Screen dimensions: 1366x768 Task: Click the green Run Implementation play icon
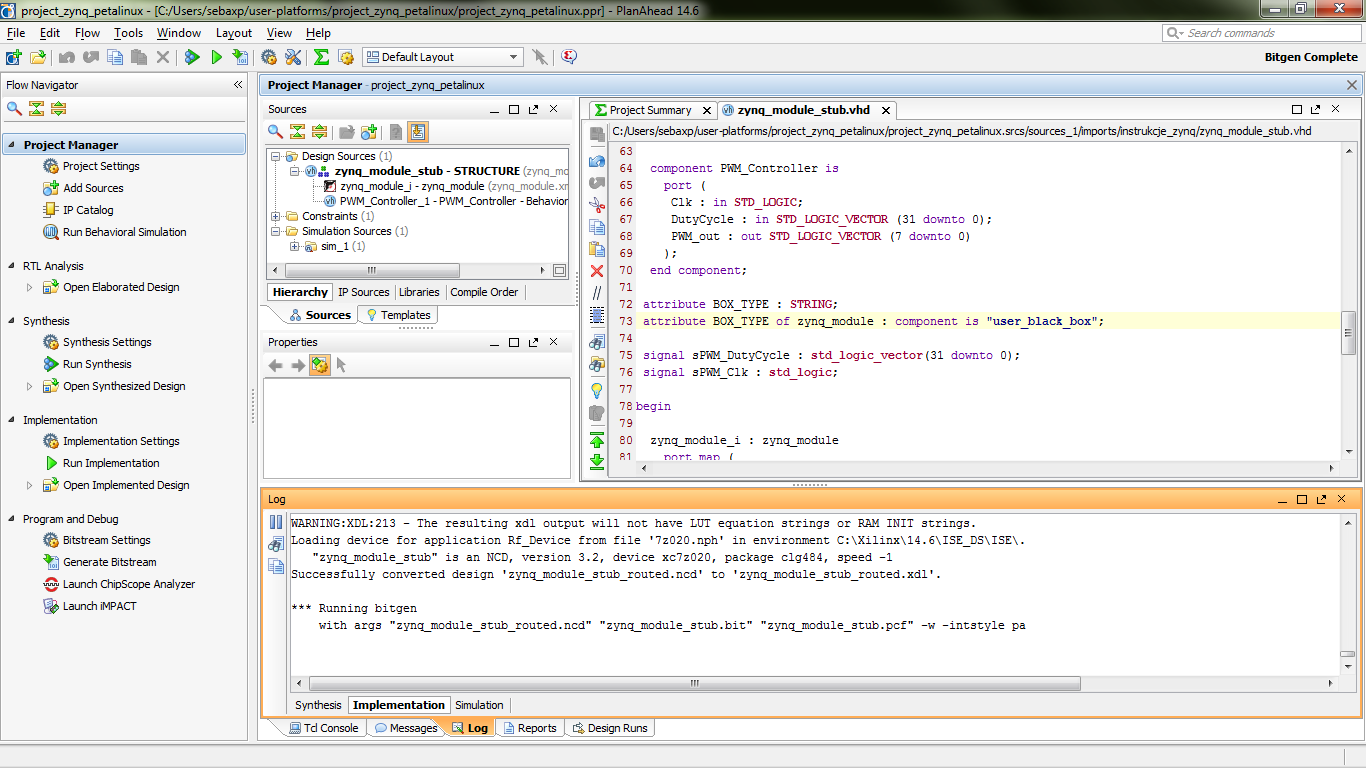pyautogui.click(x=216, y=57)
